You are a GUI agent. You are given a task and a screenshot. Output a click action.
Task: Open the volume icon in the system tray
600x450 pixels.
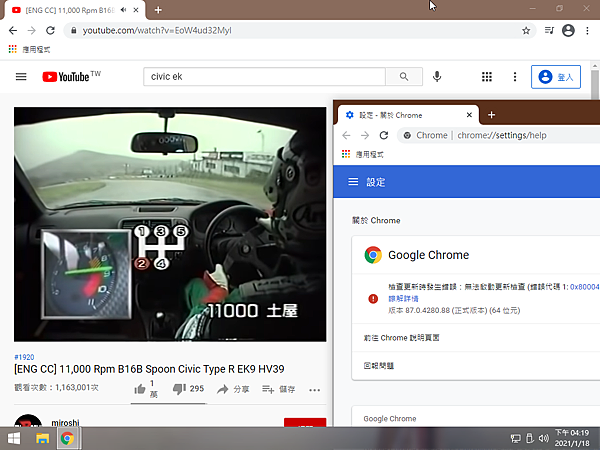(x=543, y=439)
